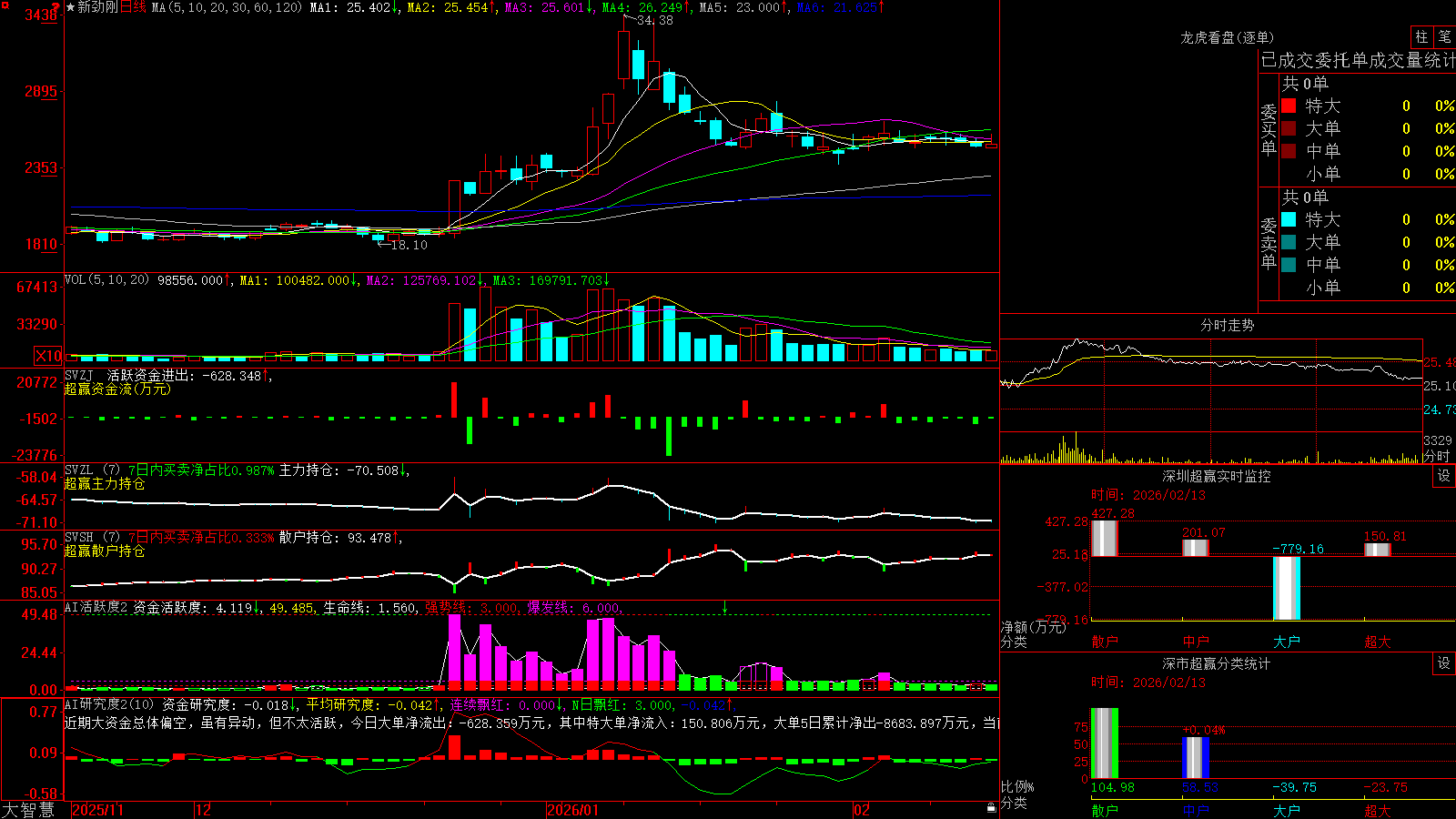Select the 02 month marker on the date axis
The height and width of the screenshot is (819, 1456).
[861, 810]
